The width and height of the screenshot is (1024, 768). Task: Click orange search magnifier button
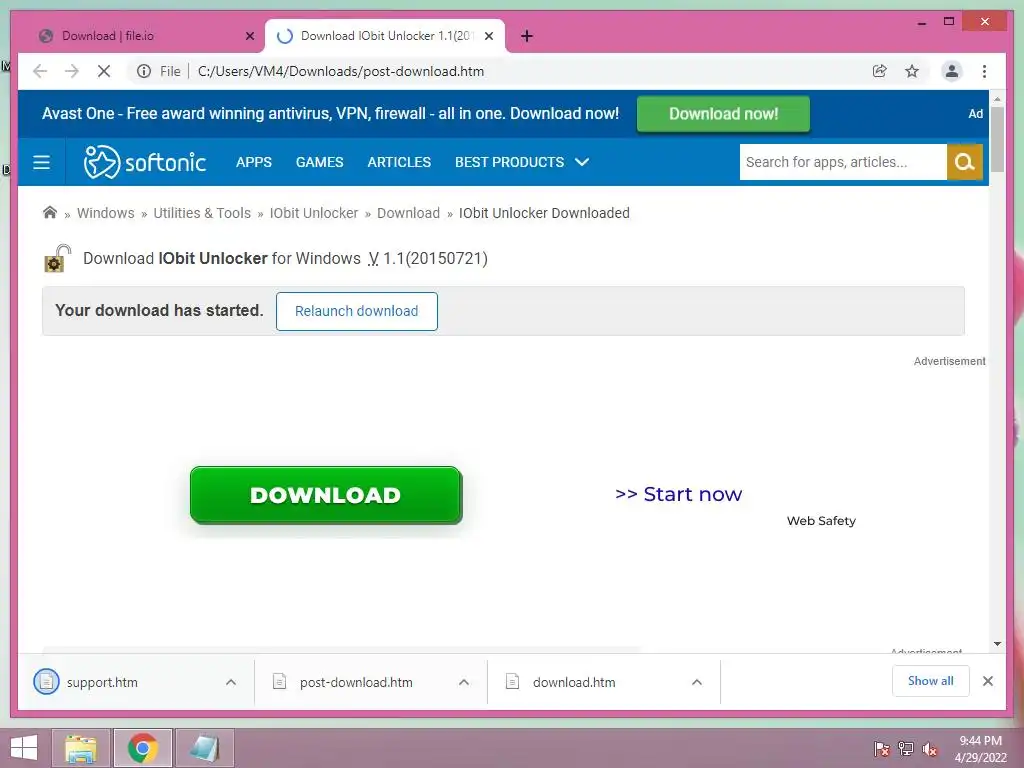click(965, 162)
